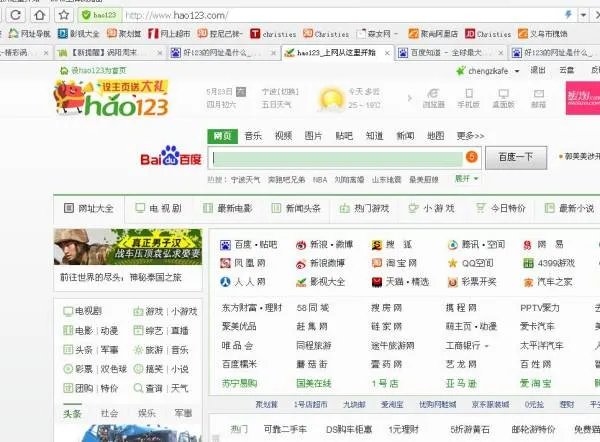The image size is (600, 442).
Task: Switch to the 娱乐 news tab
Action: point(147,413)
